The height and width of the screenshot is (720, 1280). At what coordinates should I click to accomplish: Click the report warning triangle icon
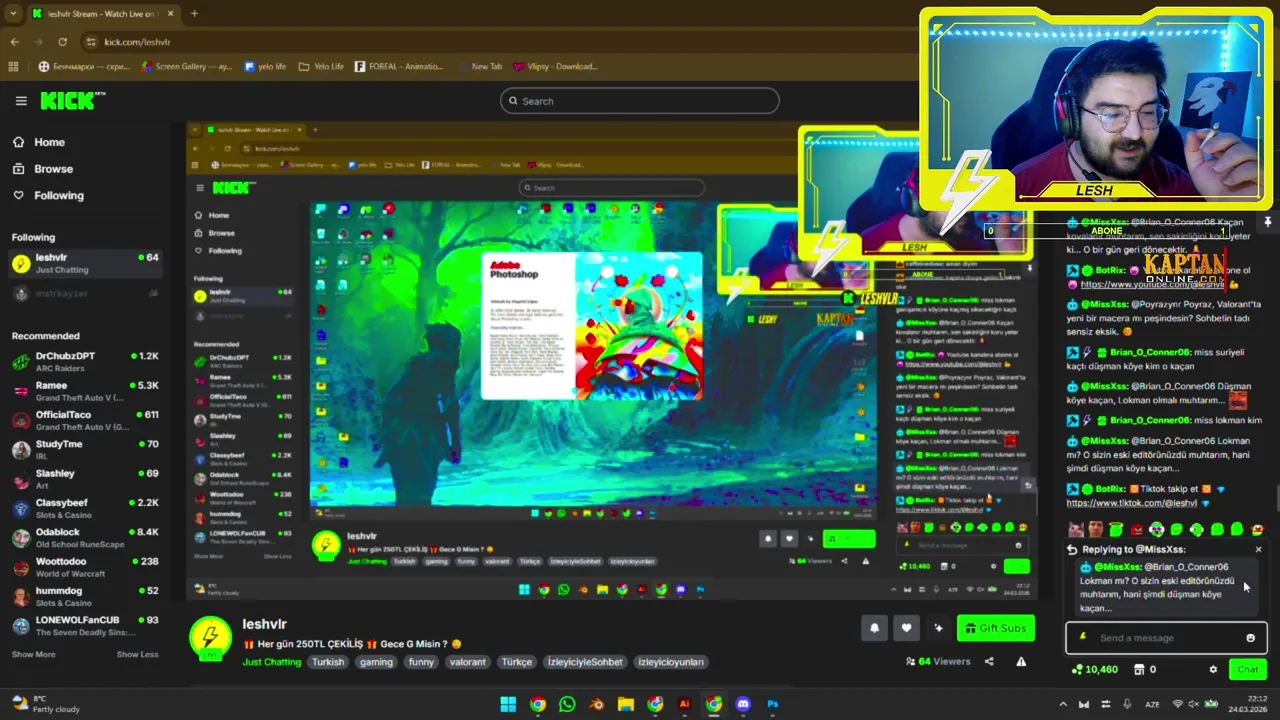tap(1021, 662)
